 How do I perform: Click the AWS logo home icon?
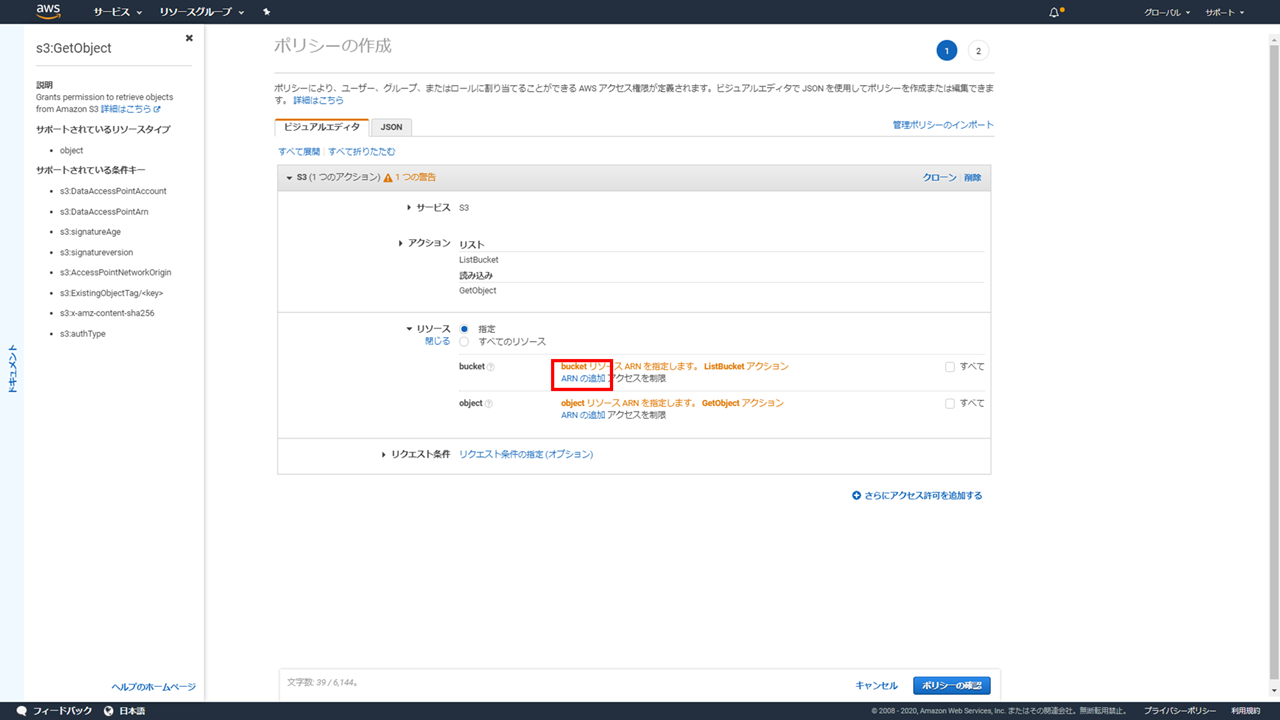[48, 12]
